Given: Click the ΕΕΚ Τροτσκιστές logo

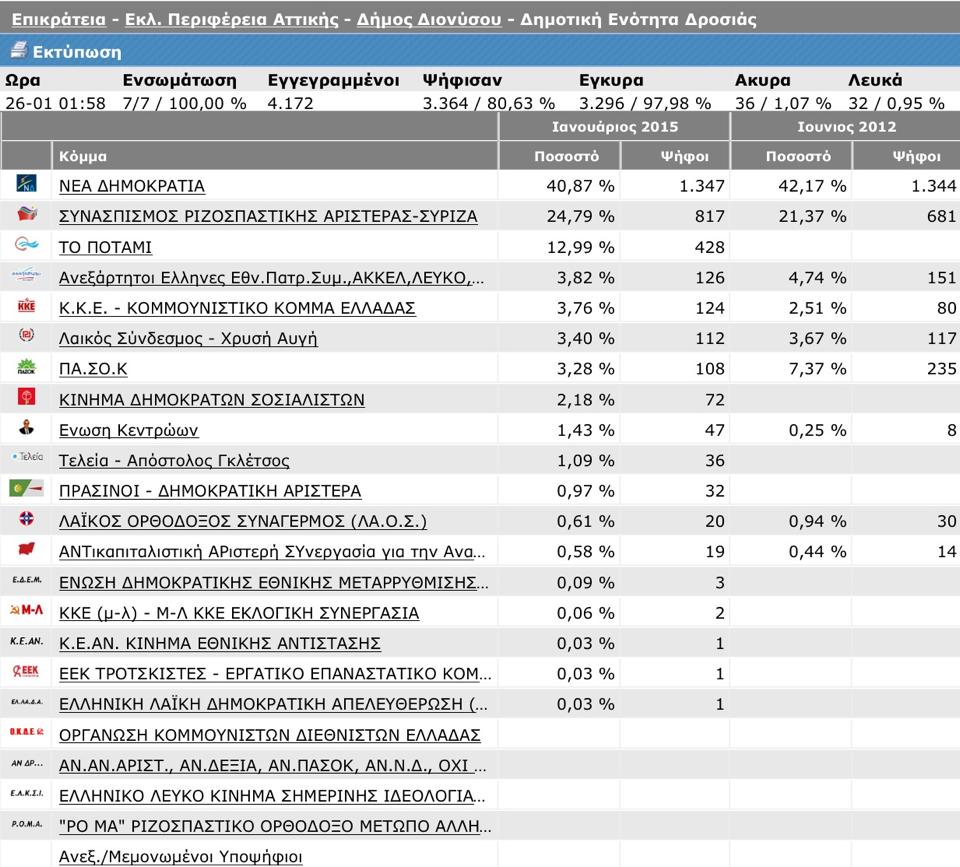Looking at the screenshot, I should 26,671.
